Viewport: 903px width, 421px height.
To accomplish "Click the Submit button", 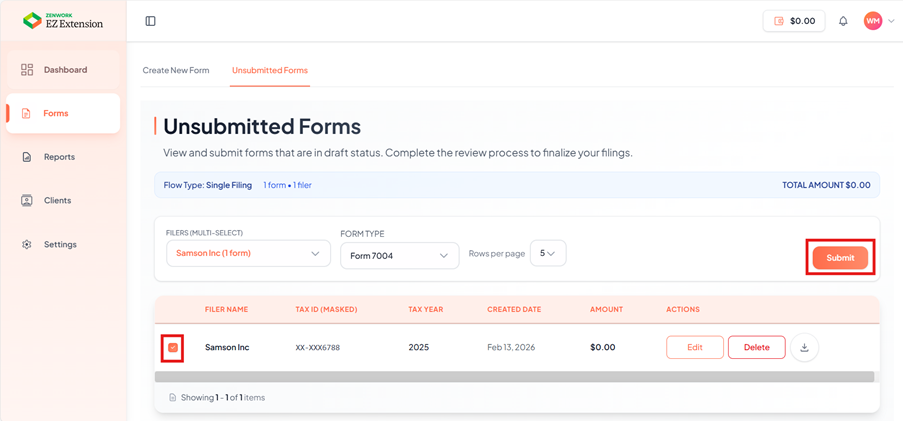I will point(840,258).
